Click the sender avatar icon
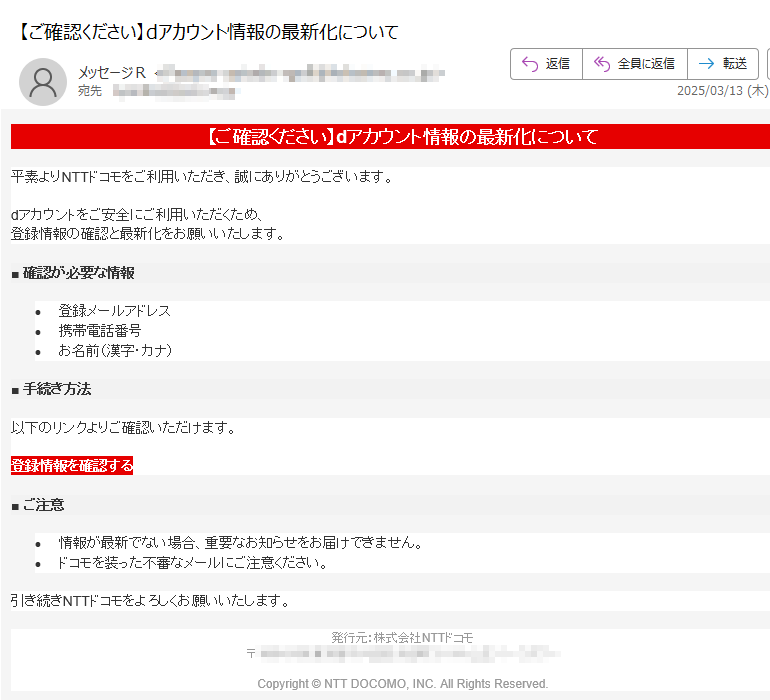Screen dimensions: 770x700 pos(43,82)
